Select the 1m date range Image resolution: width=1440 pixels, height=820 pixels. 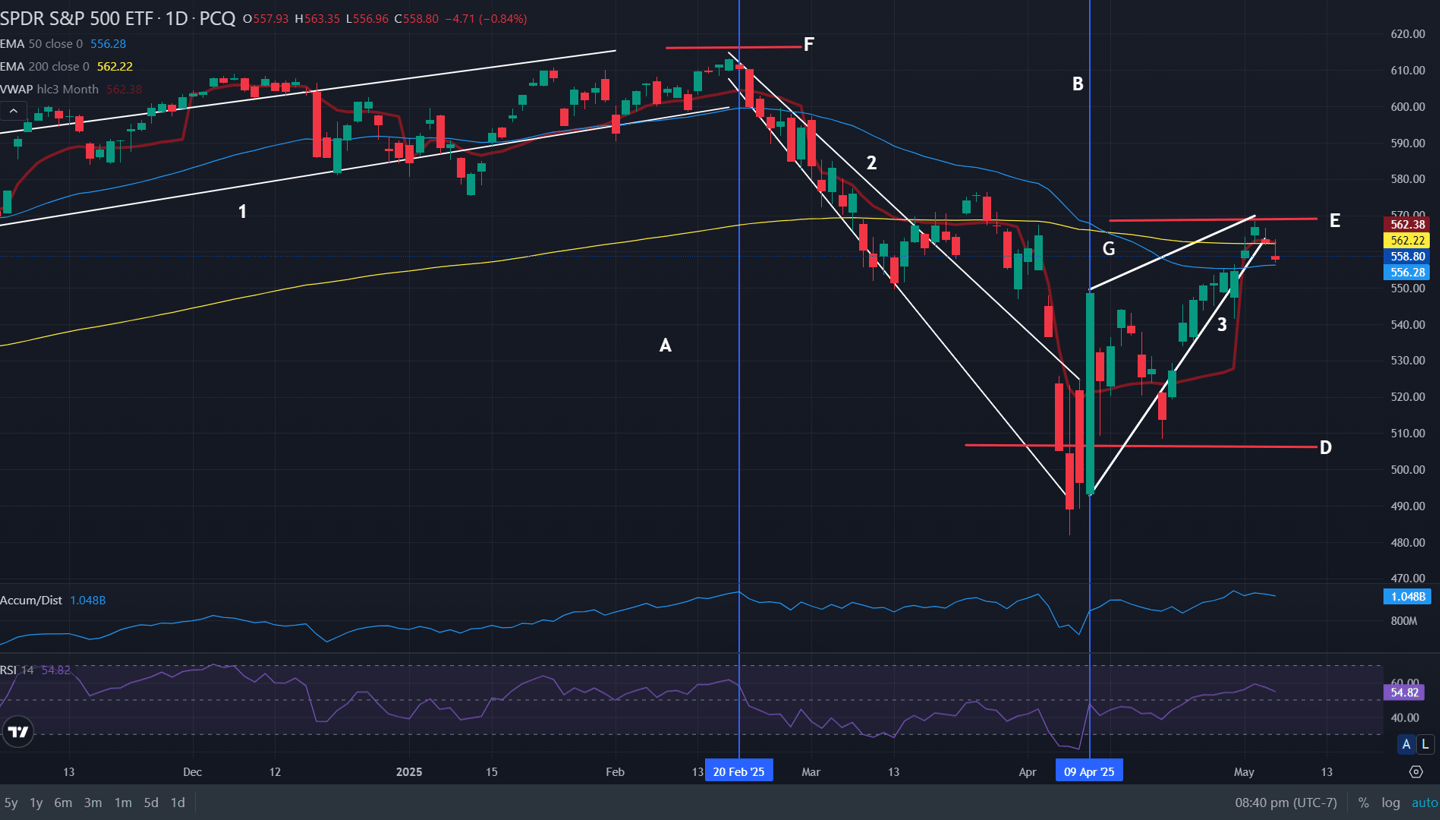click(x=123, y=803)
